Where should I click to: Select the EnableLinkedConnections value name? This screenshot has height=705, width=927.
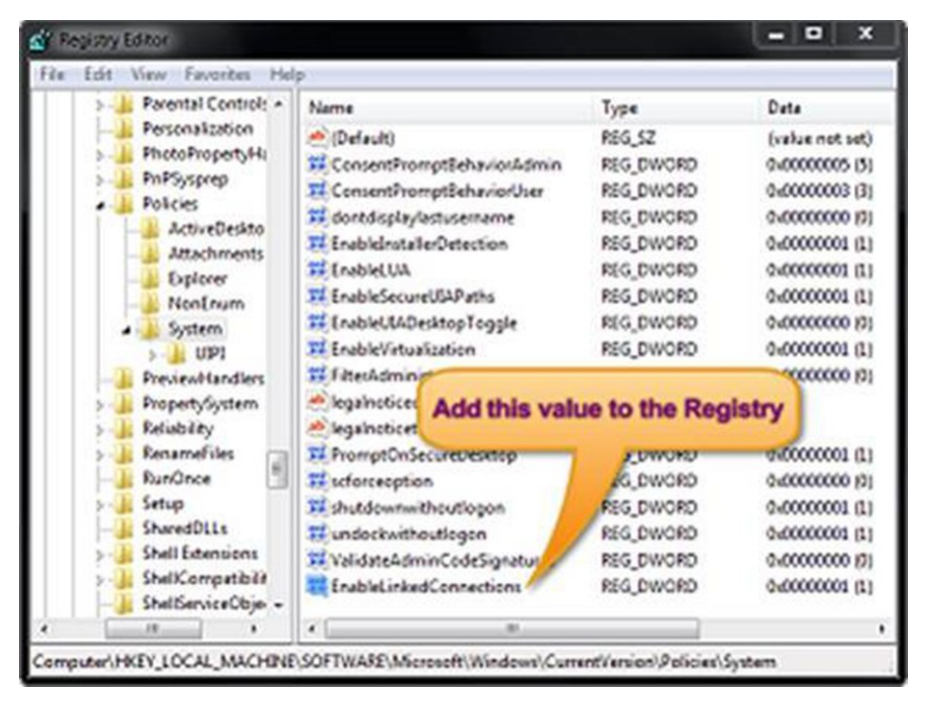(426, 586)
